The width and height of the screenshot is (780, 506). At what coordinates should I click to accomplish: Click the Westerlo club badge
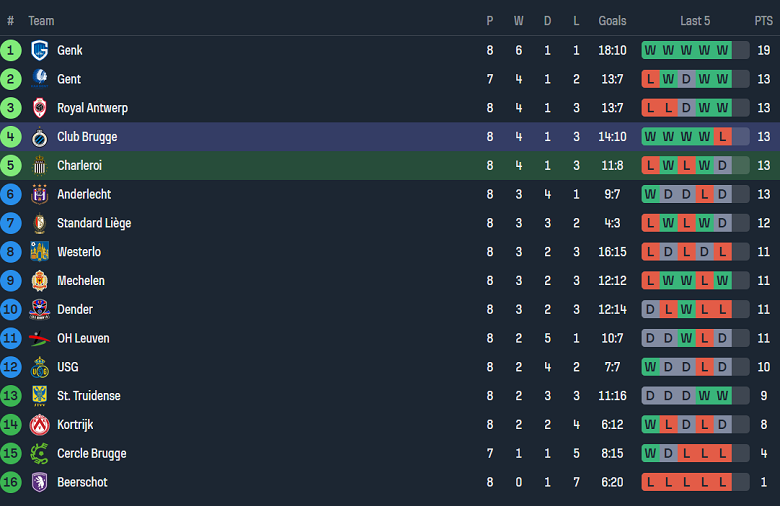[x=40, y=252]
